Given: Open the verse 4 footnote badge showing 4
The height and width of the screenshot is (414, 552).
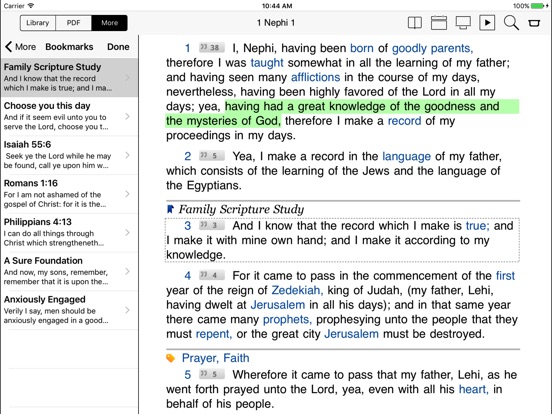Looking at the screenshot, I should (x=212, y=275).
